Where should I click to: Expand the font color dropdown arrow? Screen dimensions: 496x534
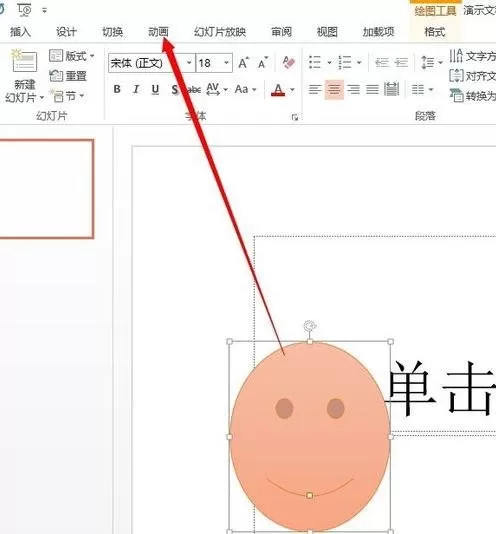[292, 90]
